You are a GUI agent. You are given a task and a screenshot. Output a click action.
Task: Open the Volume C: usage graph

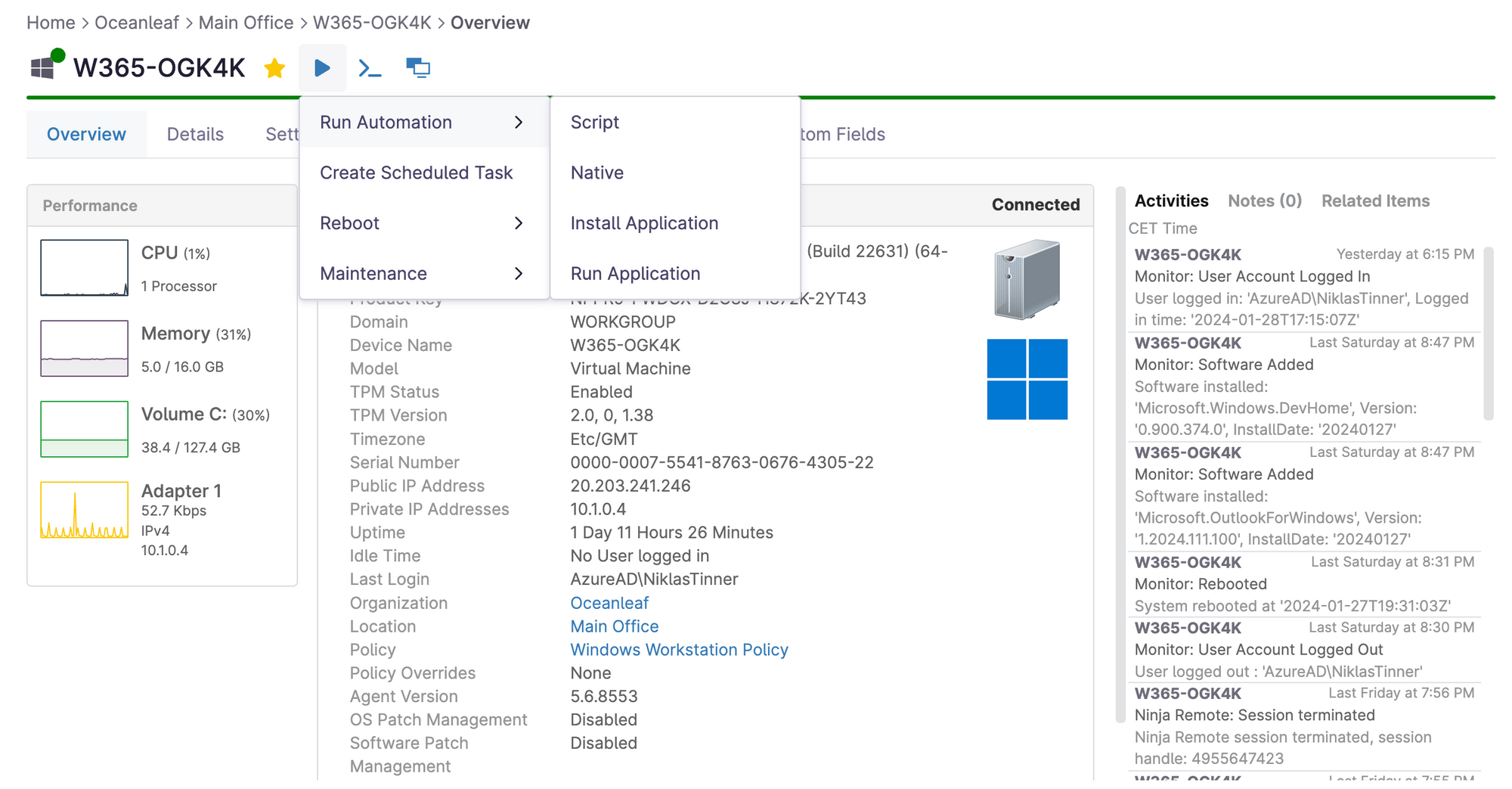[84, 429]
